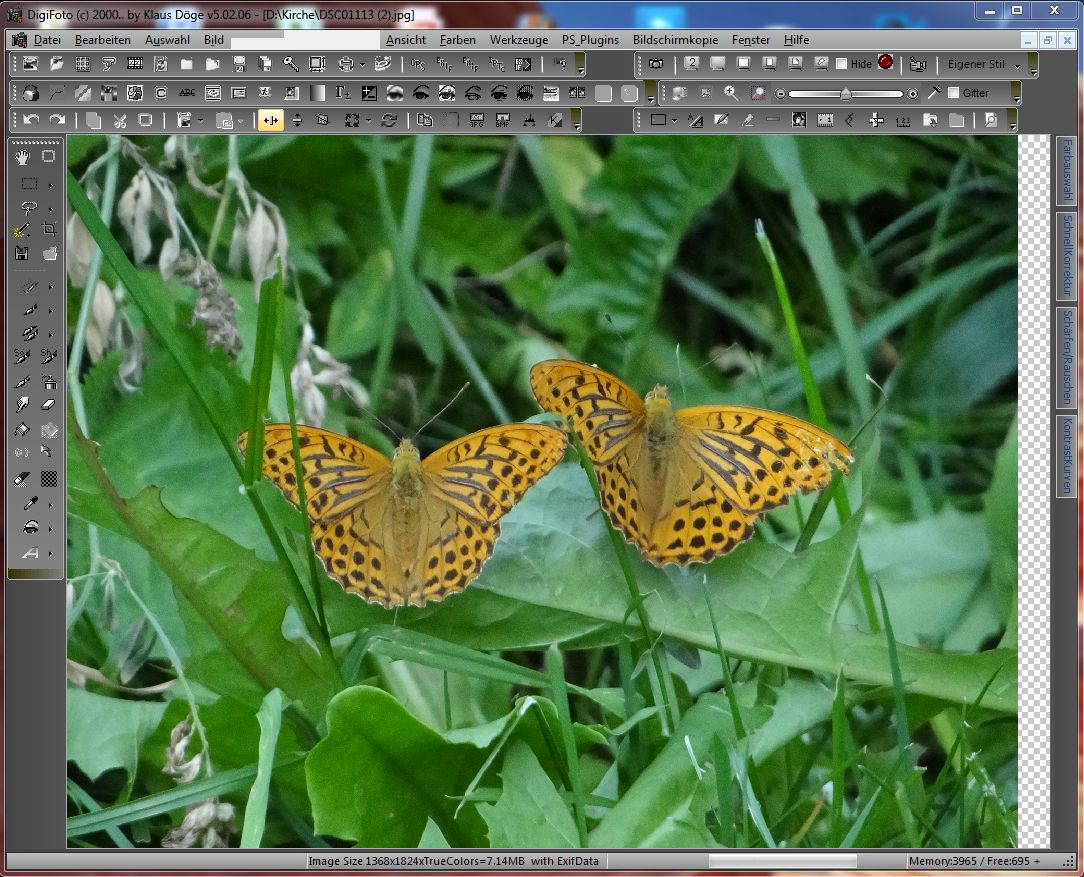Expand the lasso tool flyout arrow

(50, 209)
